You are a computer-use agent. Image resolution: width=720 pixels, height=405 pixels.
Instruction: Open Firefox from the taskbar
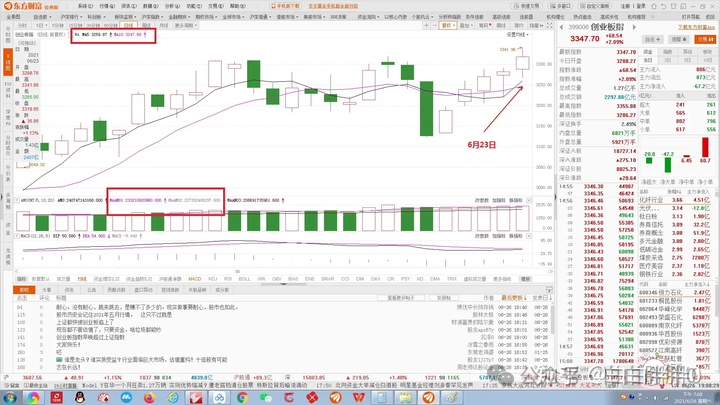pyautogui.click(x=149, y=398)
